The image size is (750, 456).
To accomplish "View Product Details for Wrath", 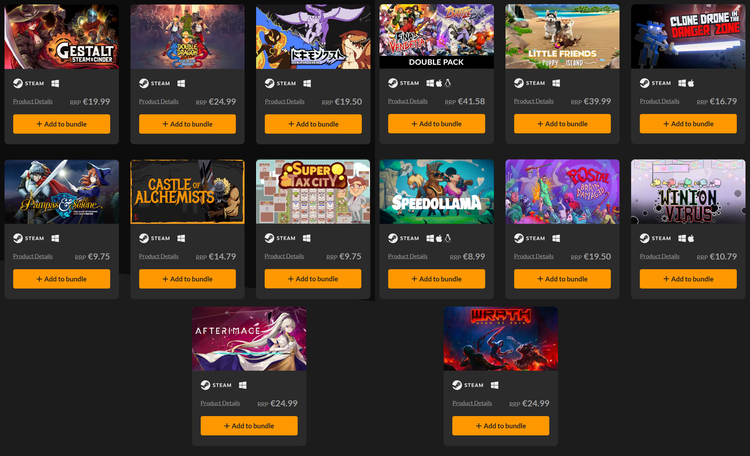I will click(472, 403).
